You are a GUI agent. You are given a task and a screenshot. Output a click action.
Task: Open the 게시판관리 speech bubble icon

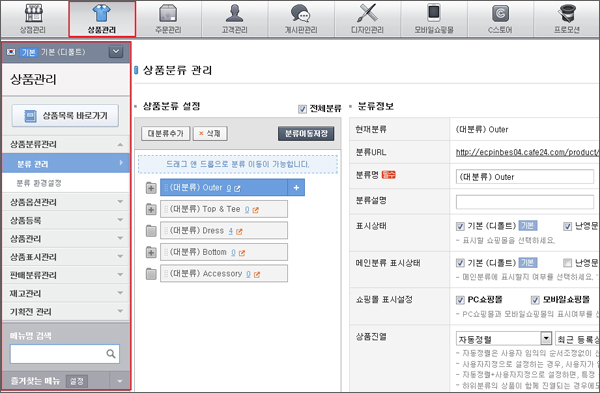[x=301, y=13]
